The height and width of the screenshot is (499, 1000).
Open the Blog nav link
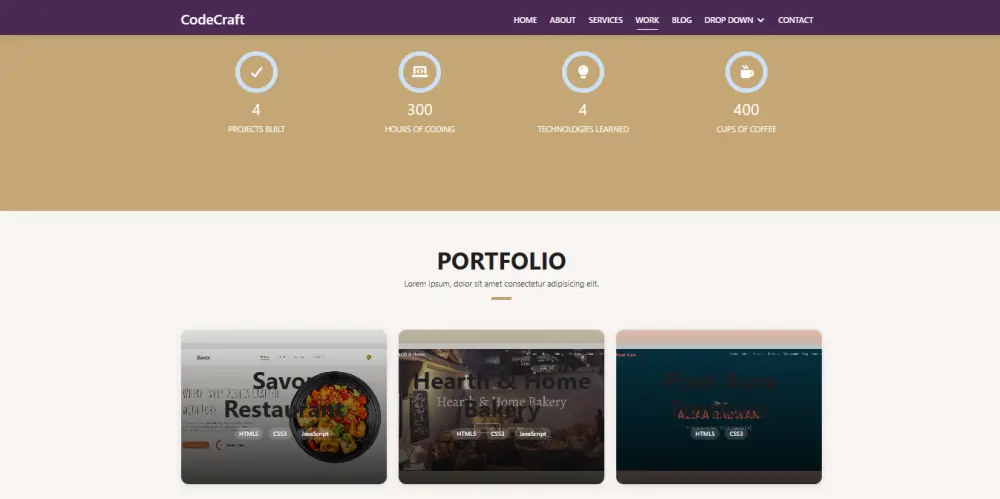point(681,20)
